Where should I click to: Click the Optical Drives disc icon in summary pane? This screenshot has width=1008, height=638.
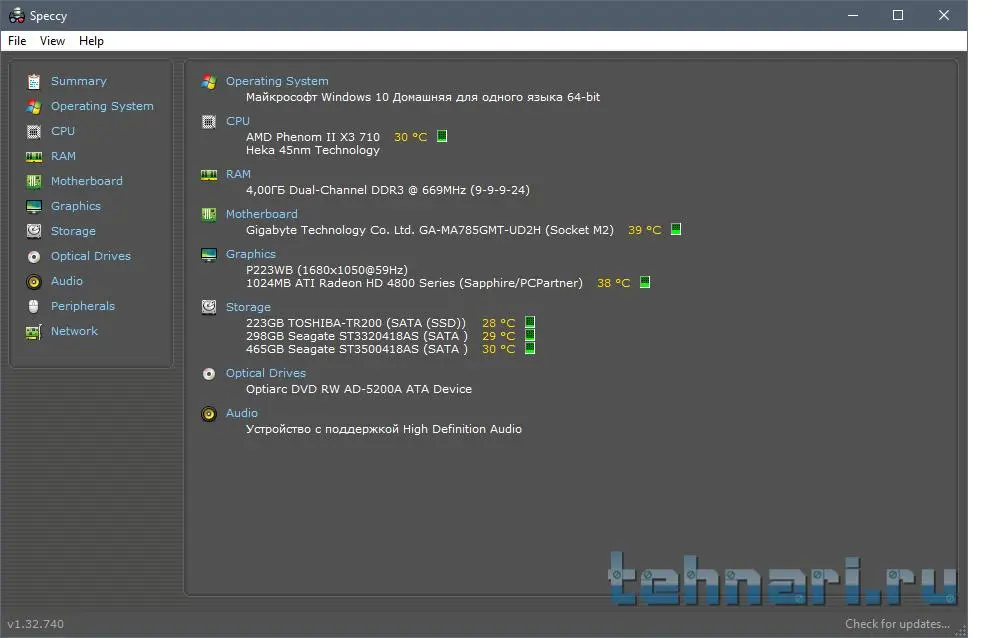click(x=209, y=374)
